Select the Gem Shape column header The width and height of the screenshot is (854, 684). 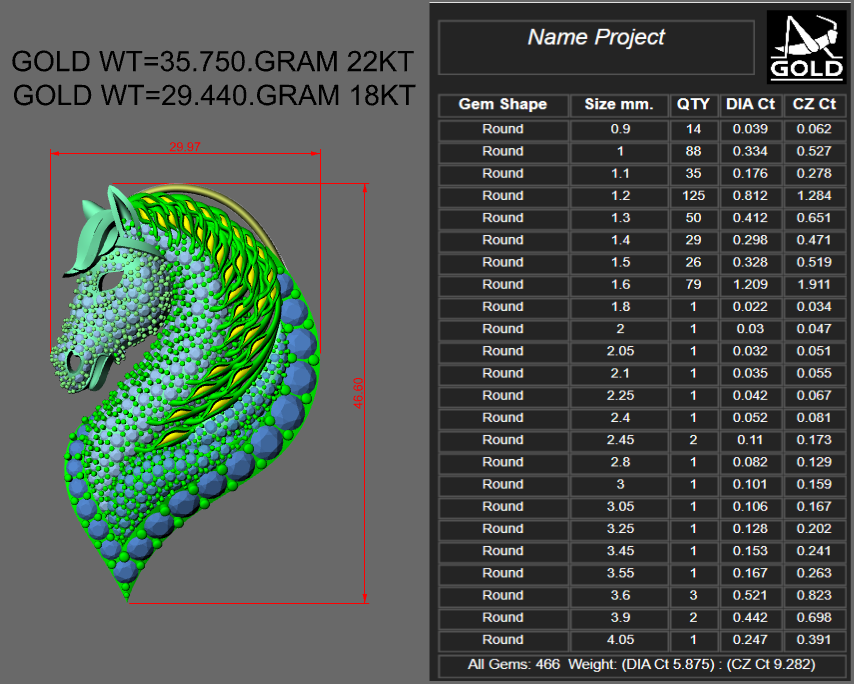[503, 105]
